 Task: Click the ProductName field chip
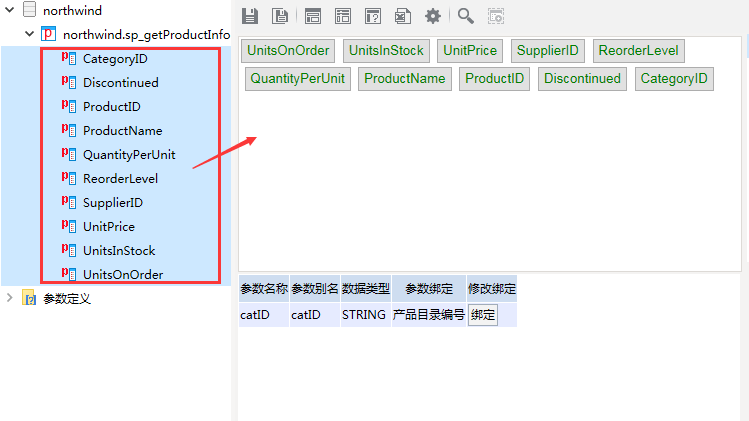click(x=405, y=79)
